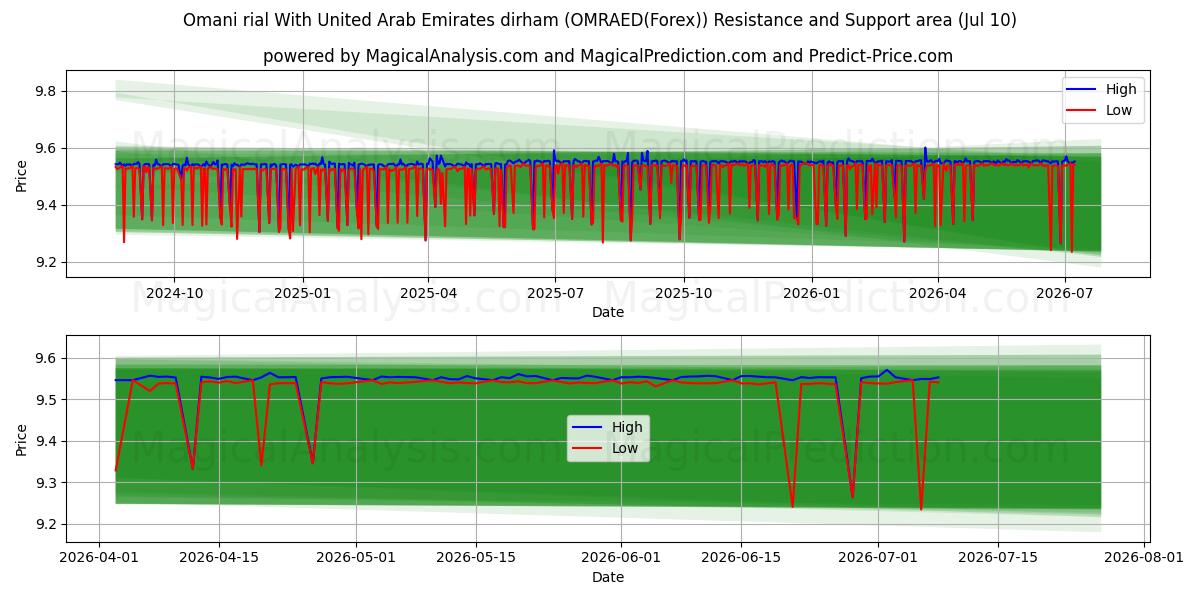
Task: Click the 2026-04 date tick
Action: (x=937, y=293)
